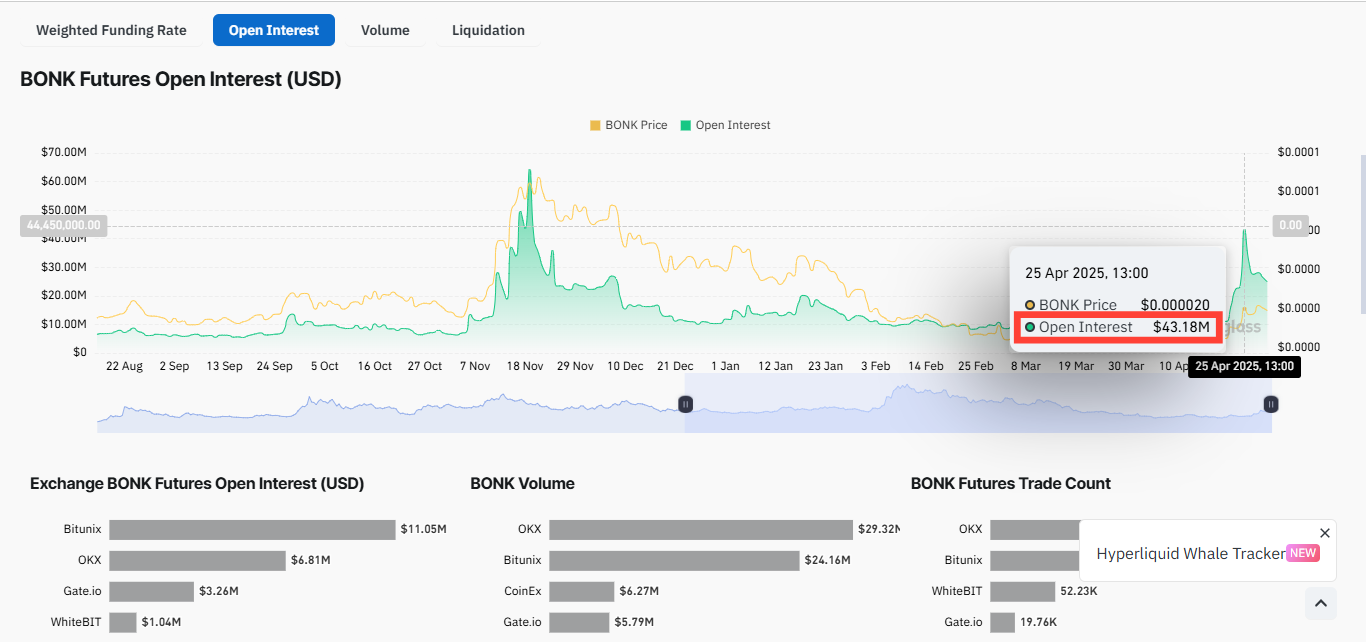Screen dimensions: 1366x642
Task: Toggle BONK Price series via legend label
Action: coord(636,126)
